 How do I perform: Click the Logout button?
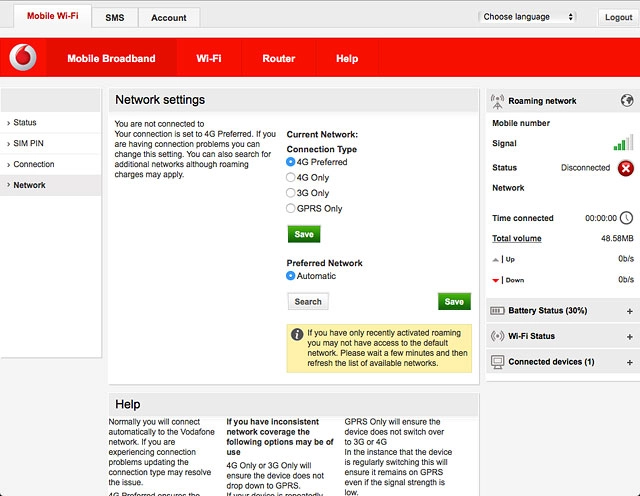[x=617, y=18]
